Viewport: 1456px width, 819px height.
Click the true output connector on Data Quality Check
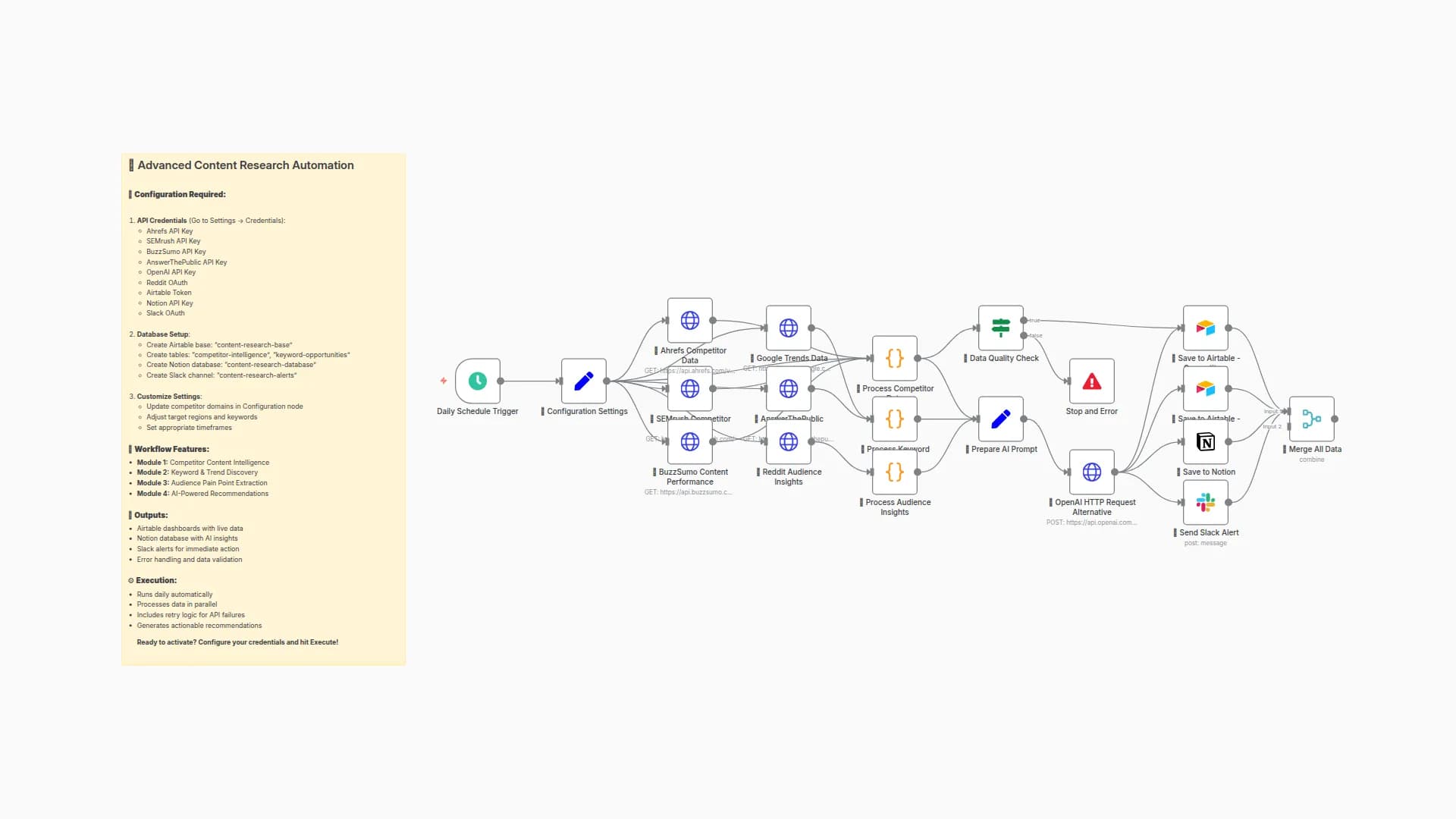click(x=1023, y=320)
